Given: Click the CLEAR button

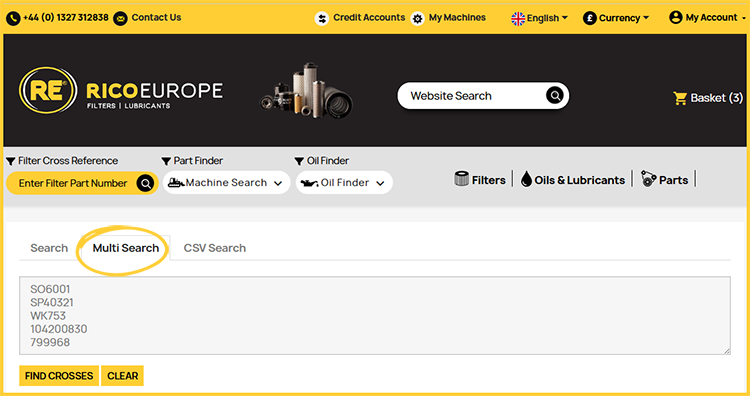Looking at the screenshot, I should coord(122,376).
